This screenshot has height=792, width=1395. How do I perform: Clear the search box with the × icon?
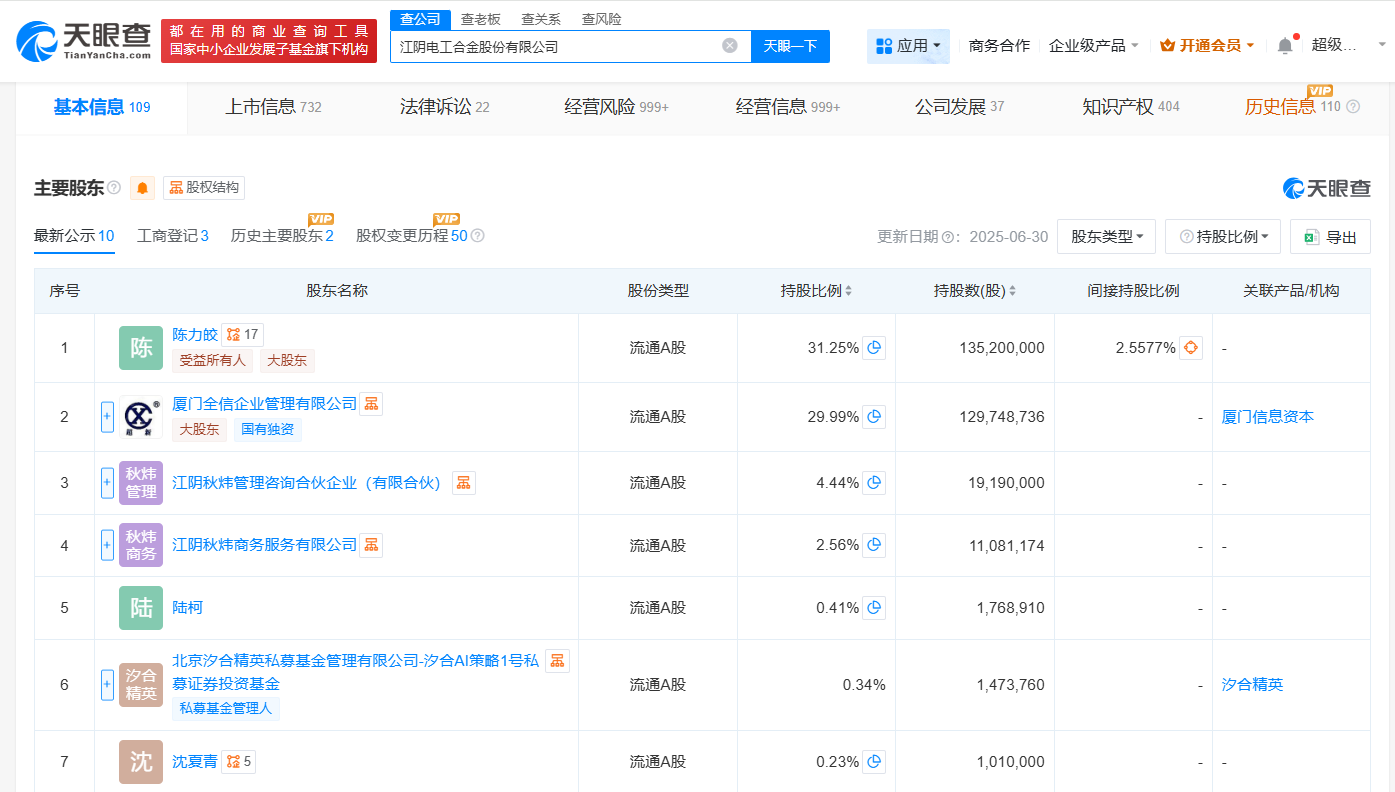click(729, 46)
